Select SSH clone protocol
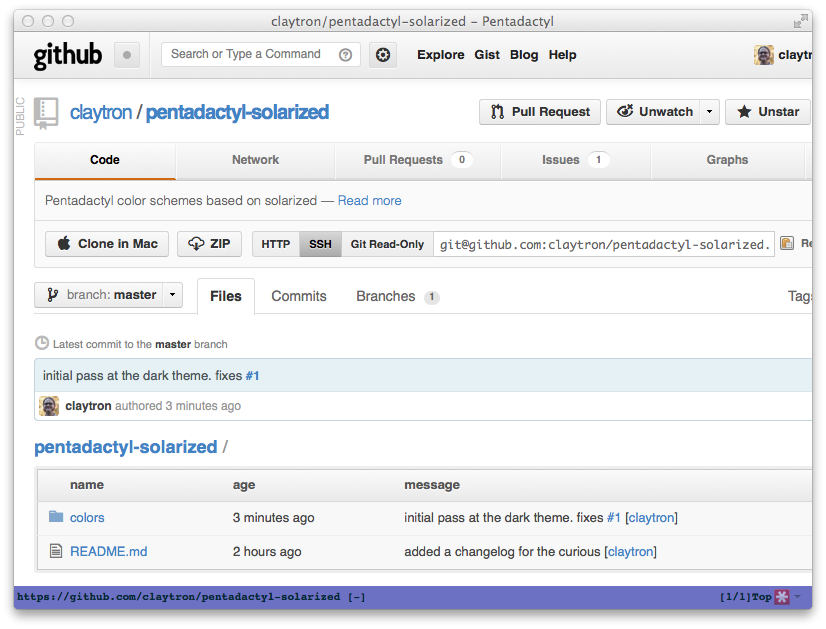This screenshot has height=629, width=826. click(320, 244)
